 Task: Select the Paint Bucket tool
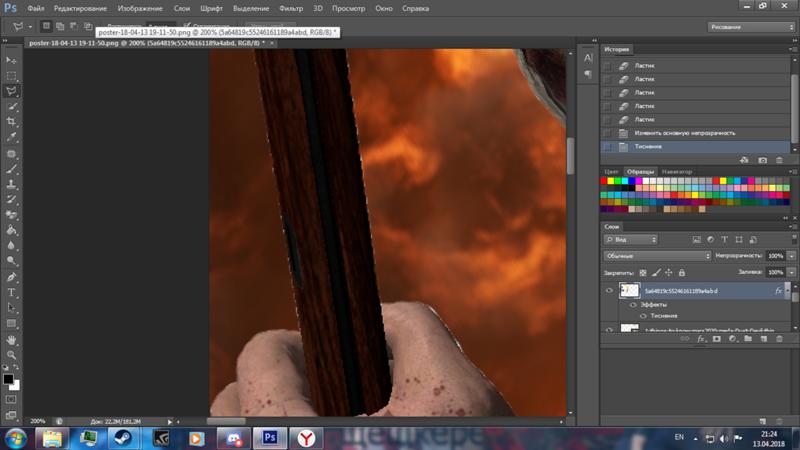pyautogui.click(x=11, y=230)
